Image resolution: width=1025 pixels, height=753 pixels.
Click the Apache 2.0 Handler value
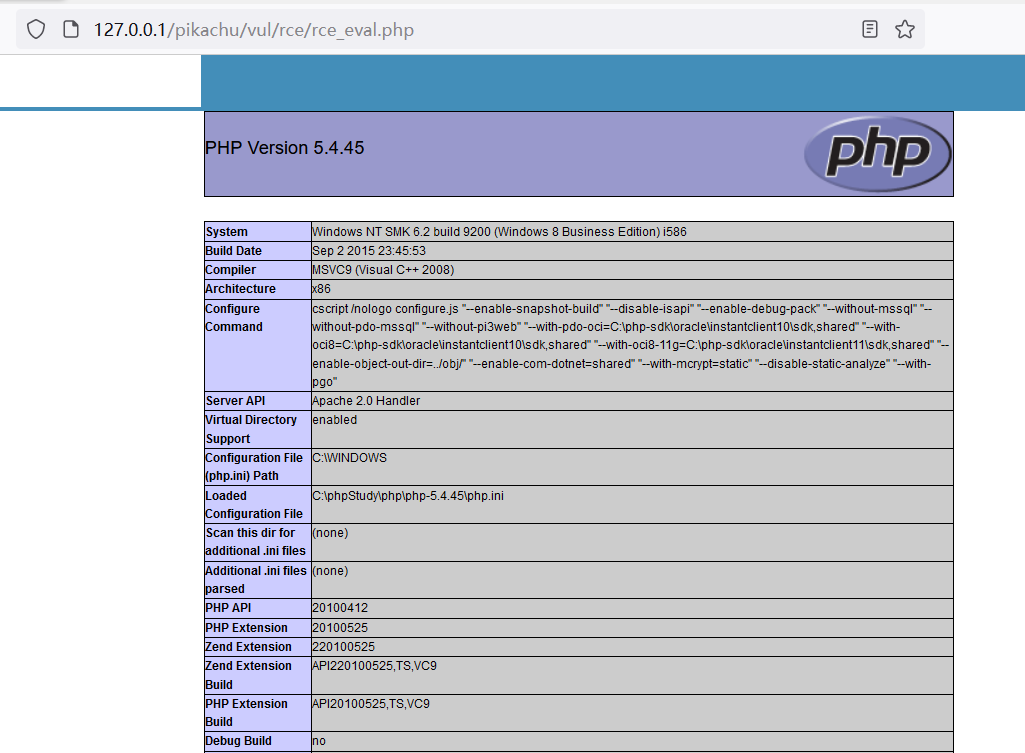(x=366, y=401)
